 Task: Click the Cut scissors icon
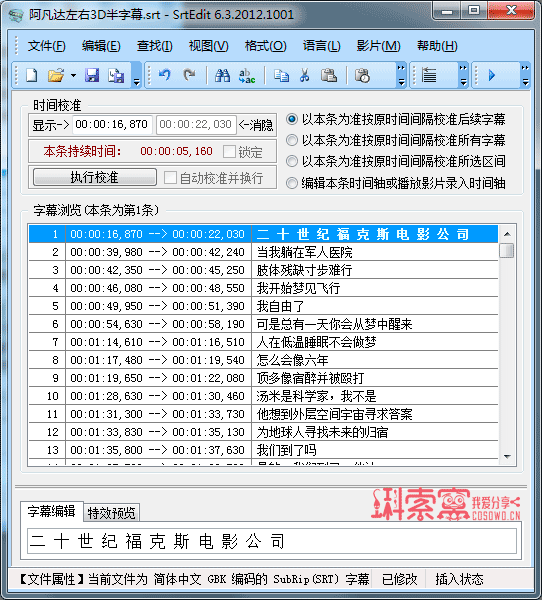pos(304,75)
